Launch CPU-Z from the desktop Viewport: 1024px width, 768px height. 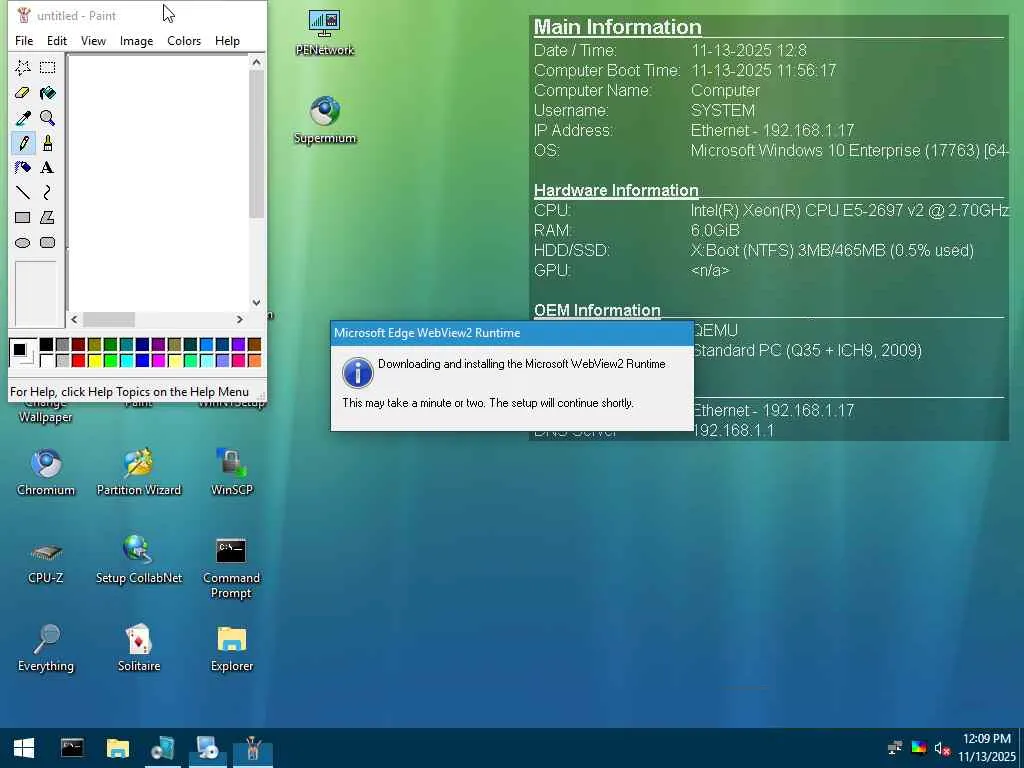(46, 561)
